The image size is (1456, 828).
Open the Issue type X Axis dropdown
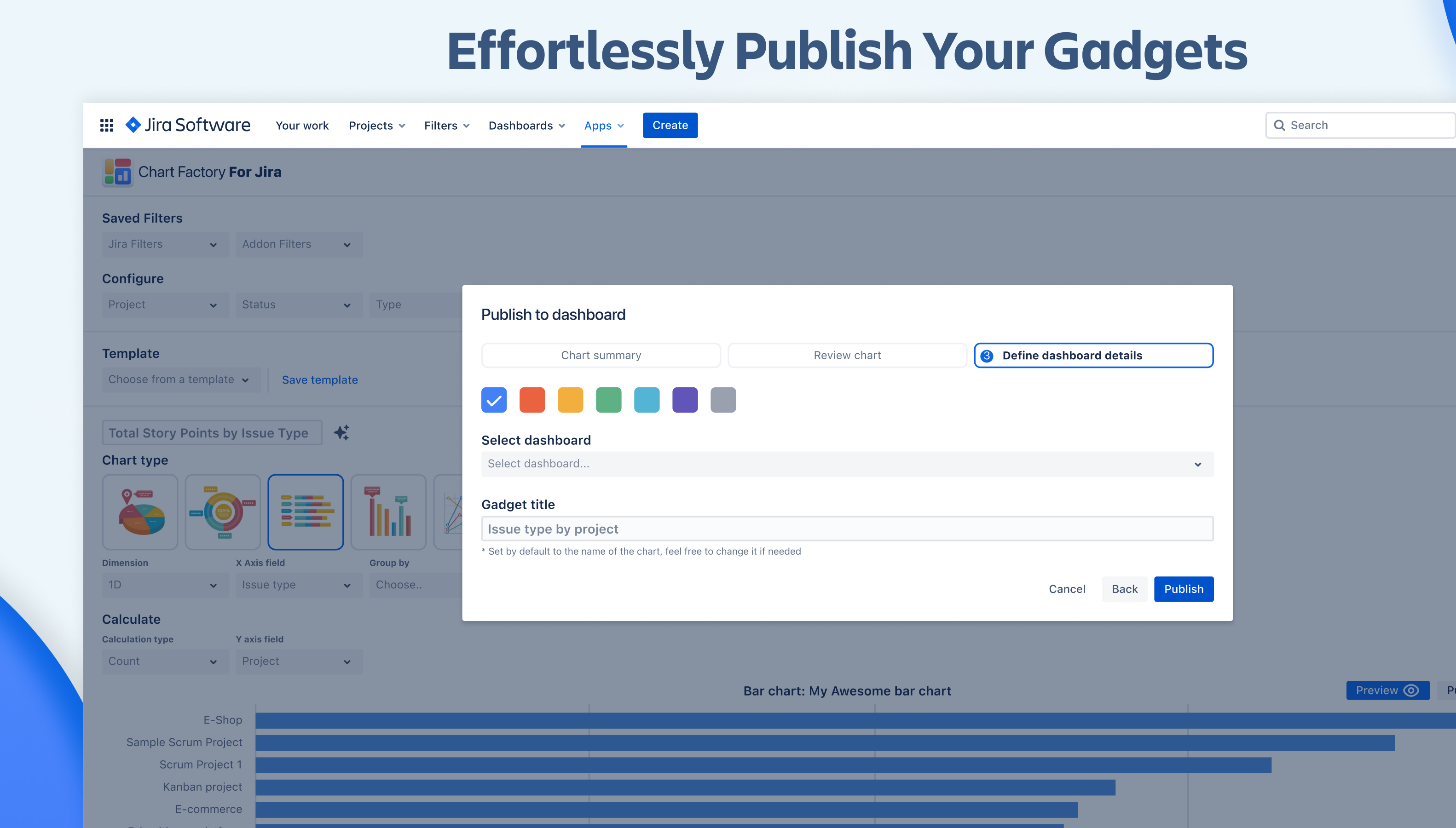299,585
